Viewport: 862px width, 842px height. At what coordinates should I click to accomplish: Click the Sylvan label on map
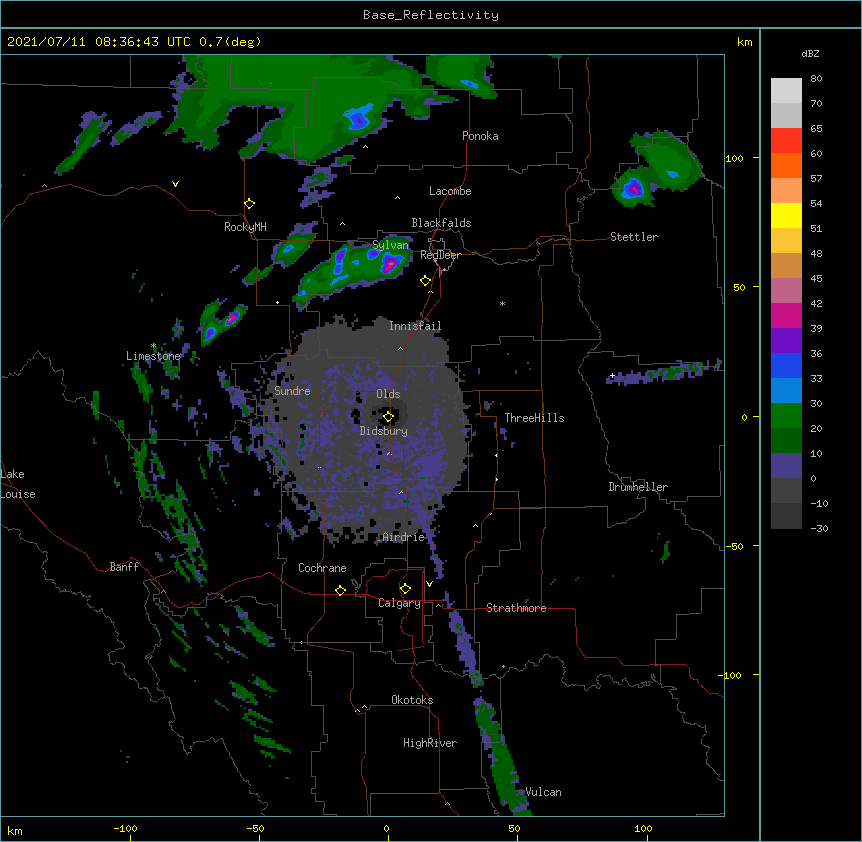click(x=390, y=245)
